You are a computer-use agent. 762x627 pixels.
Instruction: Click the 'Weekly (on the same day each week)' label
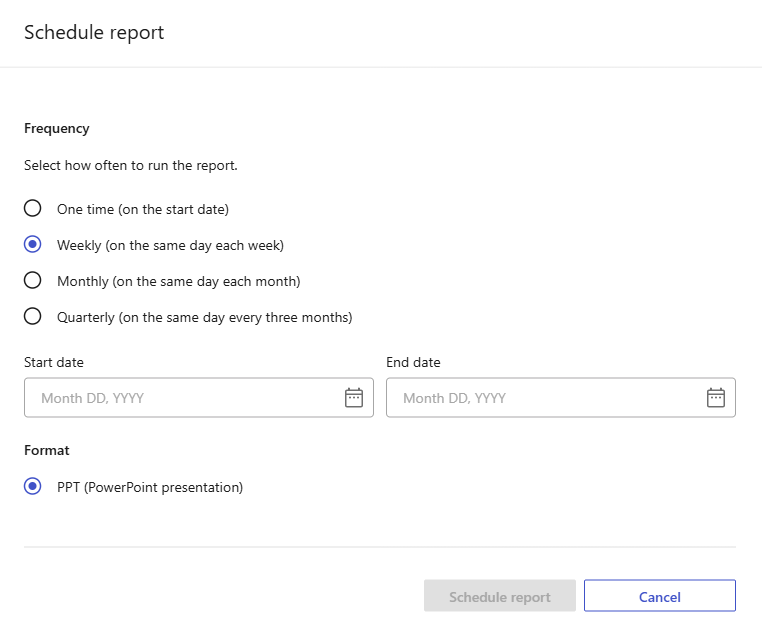tap(171, 245)
